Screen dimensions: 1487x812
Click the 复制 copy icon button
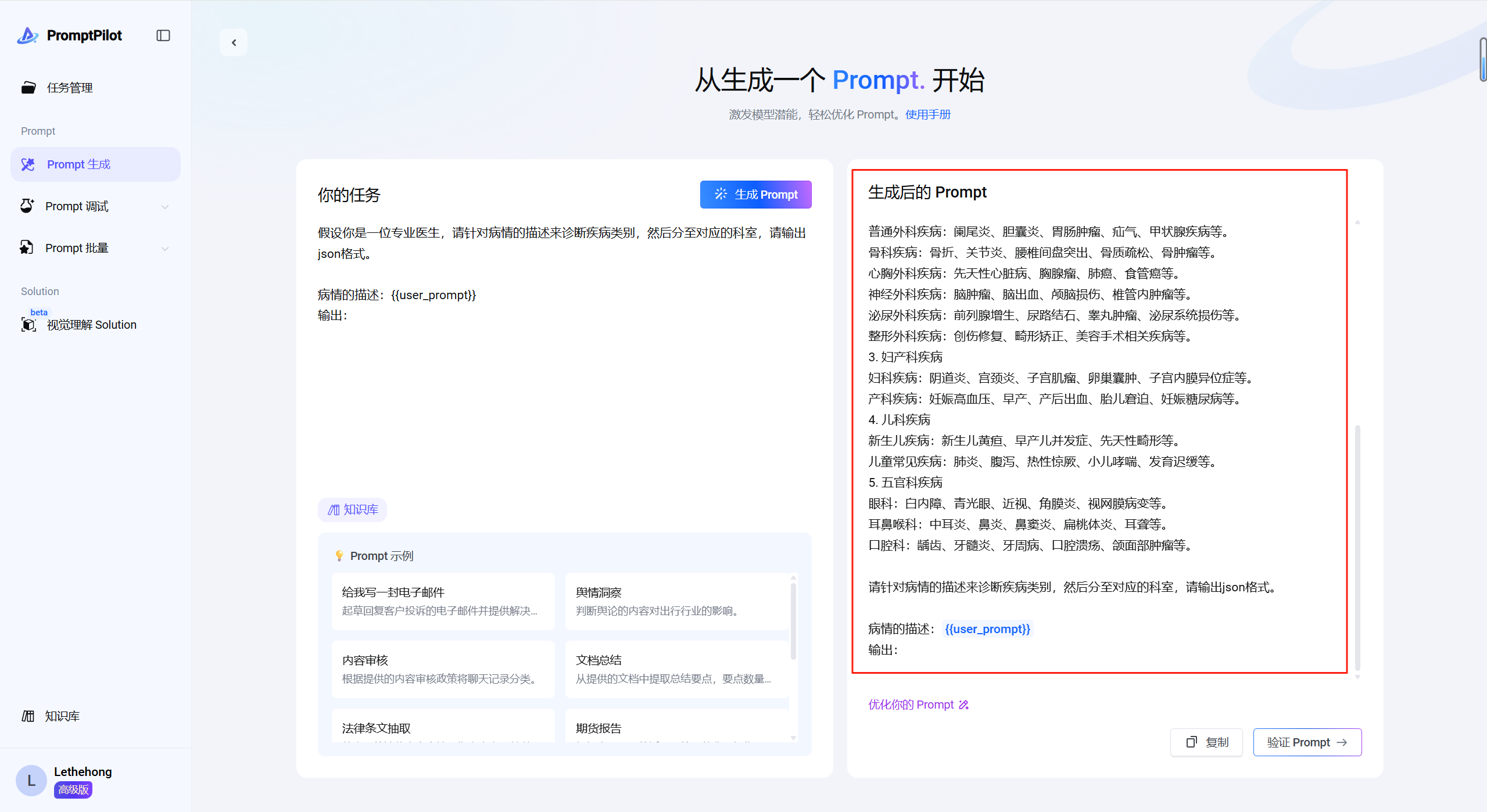tap(1206, 742)
